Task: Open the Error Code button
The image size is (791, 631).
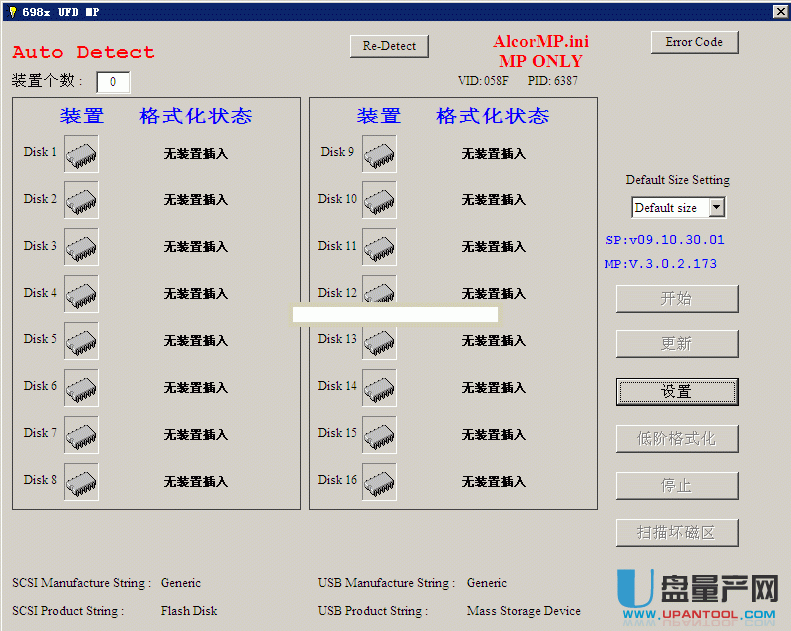Action: tap(694, 42)
